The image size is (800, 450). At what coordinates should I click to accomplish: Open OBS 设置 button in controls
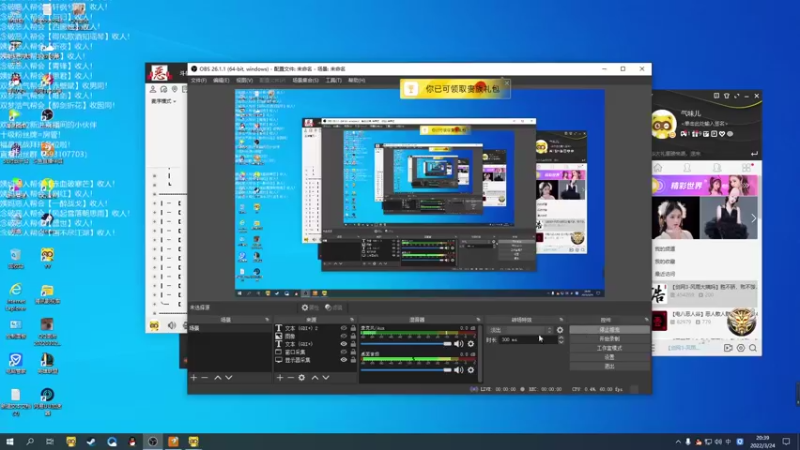click(x=610, y=357)
